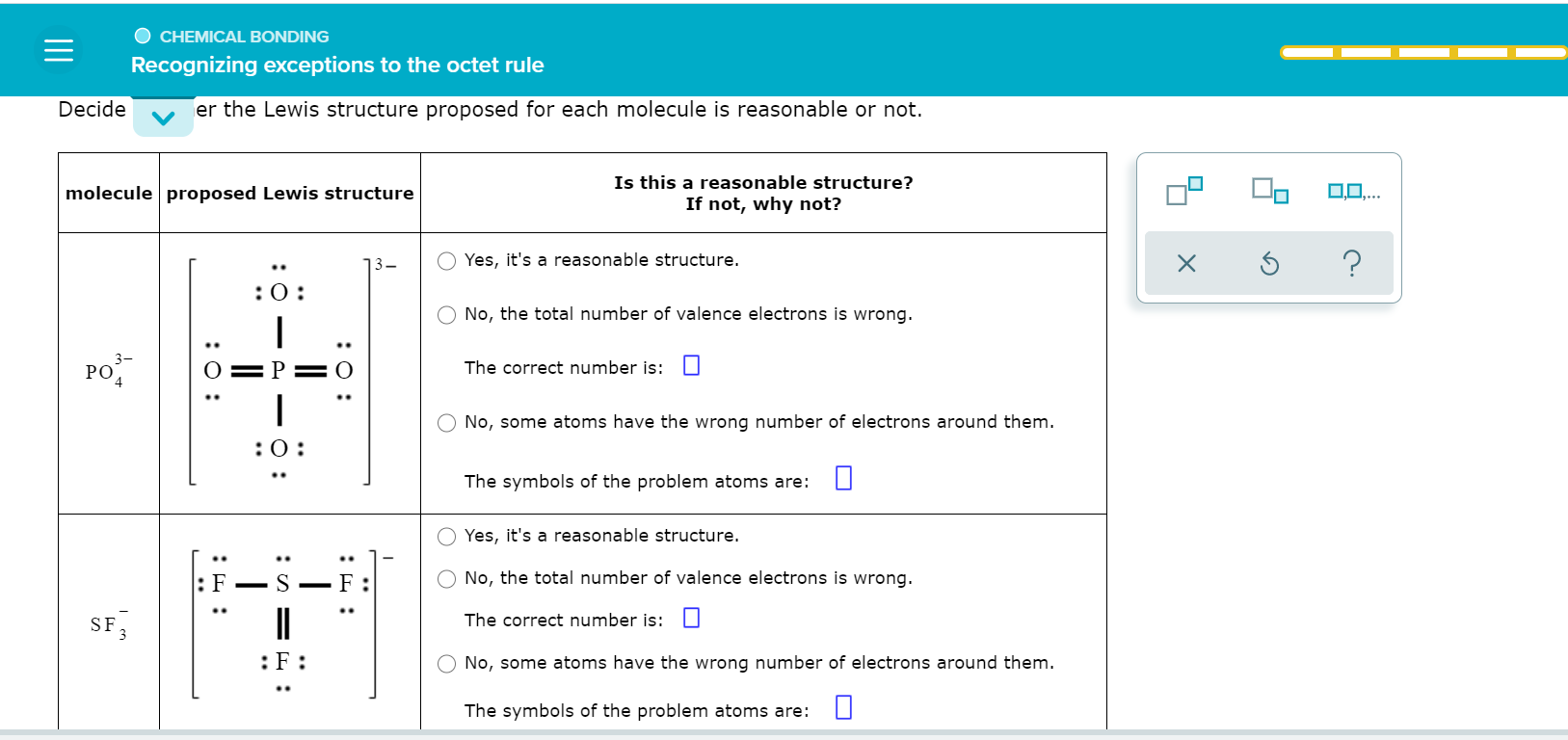Reset the question using the undo icon
The width and height of the screenshot is (1568, 740).
(x=1268, y=262)
